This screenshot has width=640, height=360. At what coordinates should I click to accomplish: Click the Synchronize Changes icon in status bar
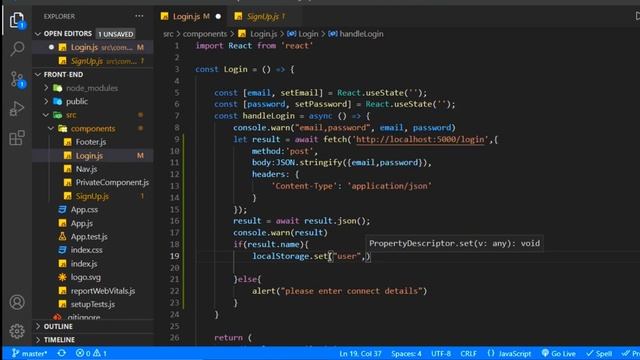click(62, 353)
